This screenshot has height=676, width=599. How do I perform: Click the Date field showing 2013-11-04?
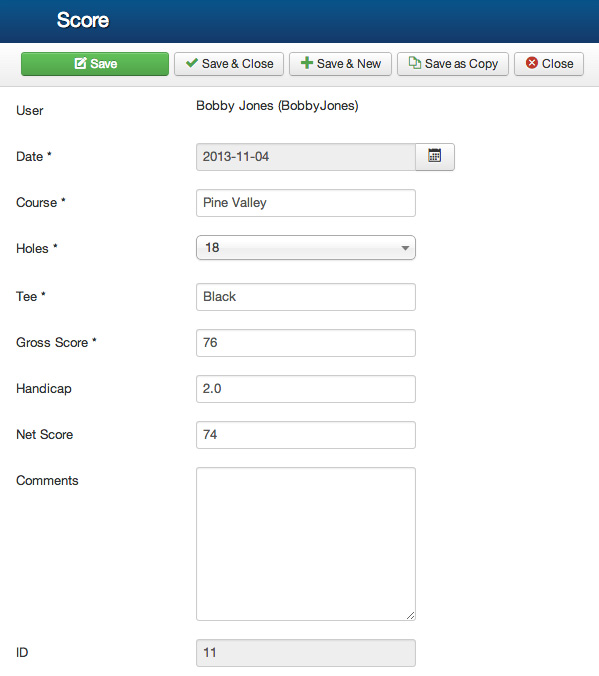coord(306,157)
